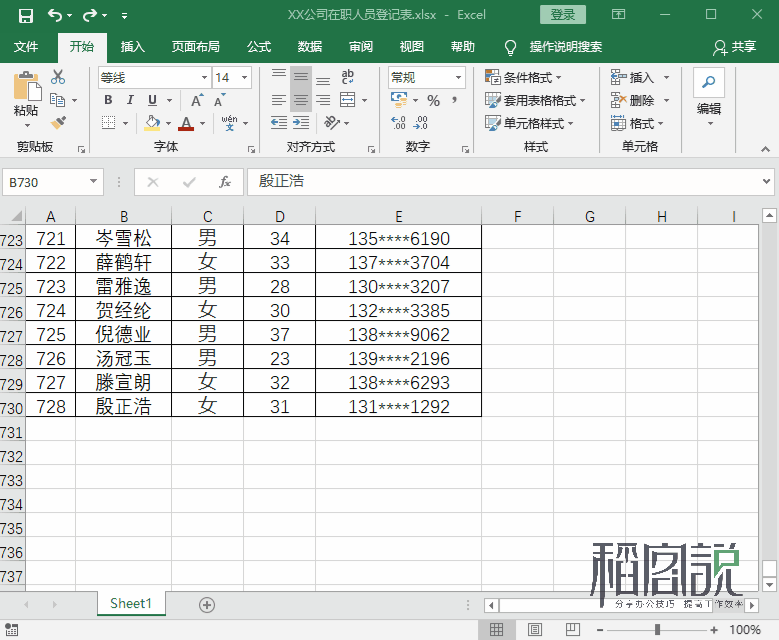The height and width of the screenshot is (640, 779).
Task: Expand table format (套用表格格式) menu
Action: [x=535, y=100]
